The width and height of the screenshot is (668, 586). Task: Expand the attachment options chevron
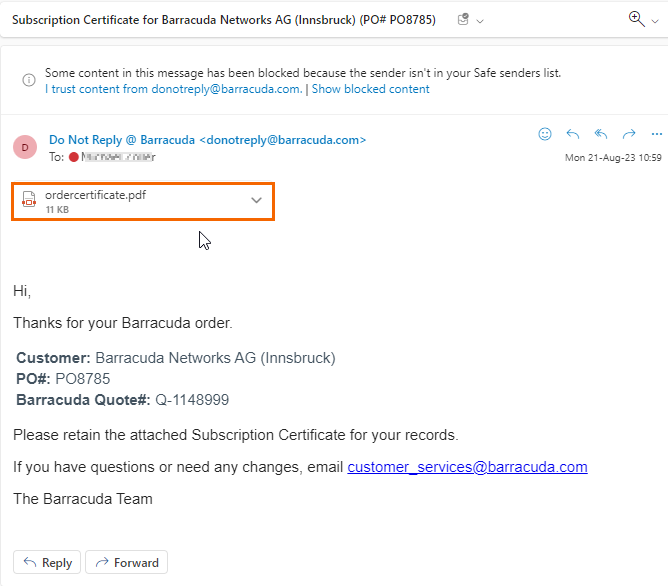(x=256, y=200)
